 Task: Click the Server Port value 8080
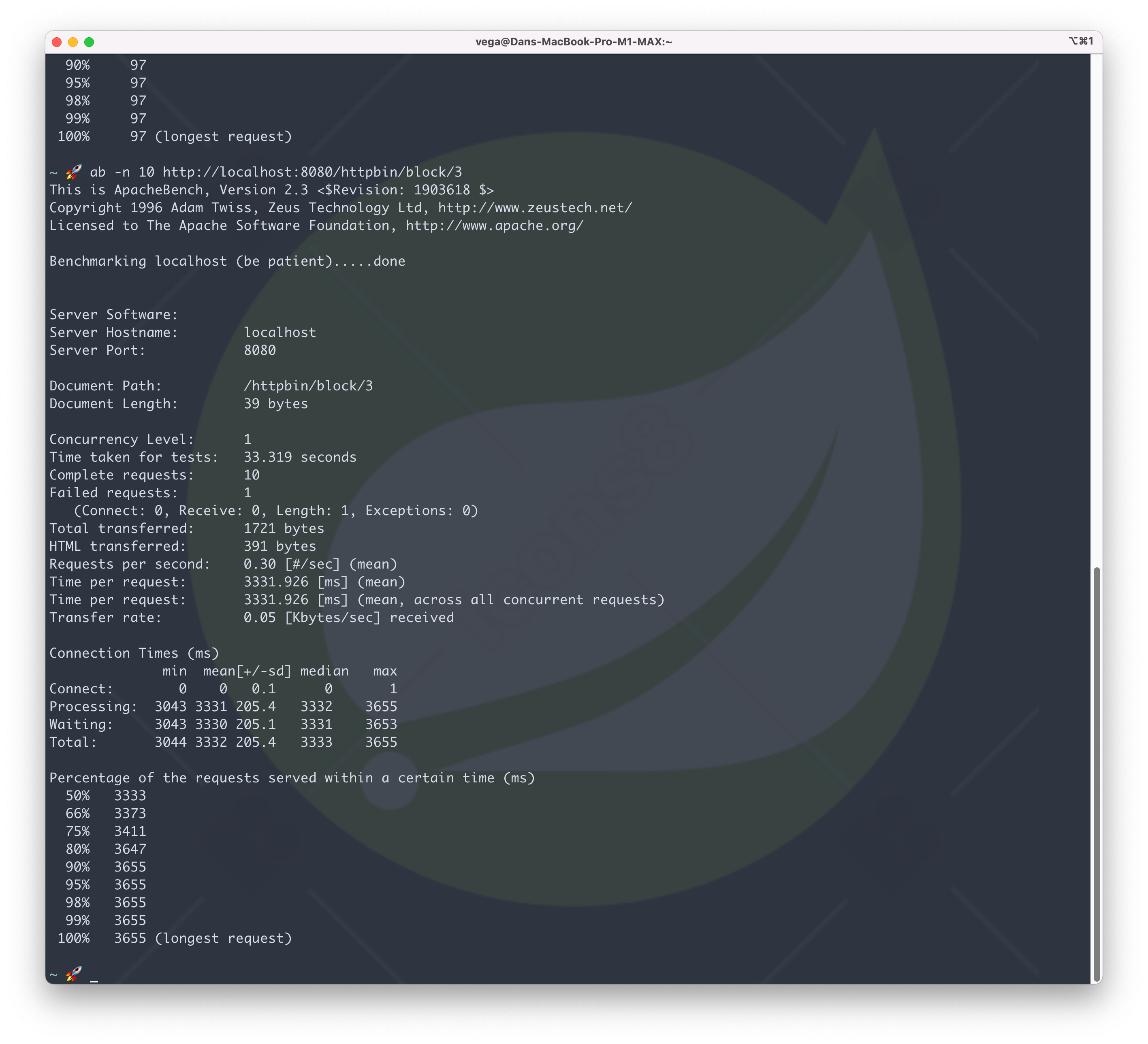coord(260,350)
